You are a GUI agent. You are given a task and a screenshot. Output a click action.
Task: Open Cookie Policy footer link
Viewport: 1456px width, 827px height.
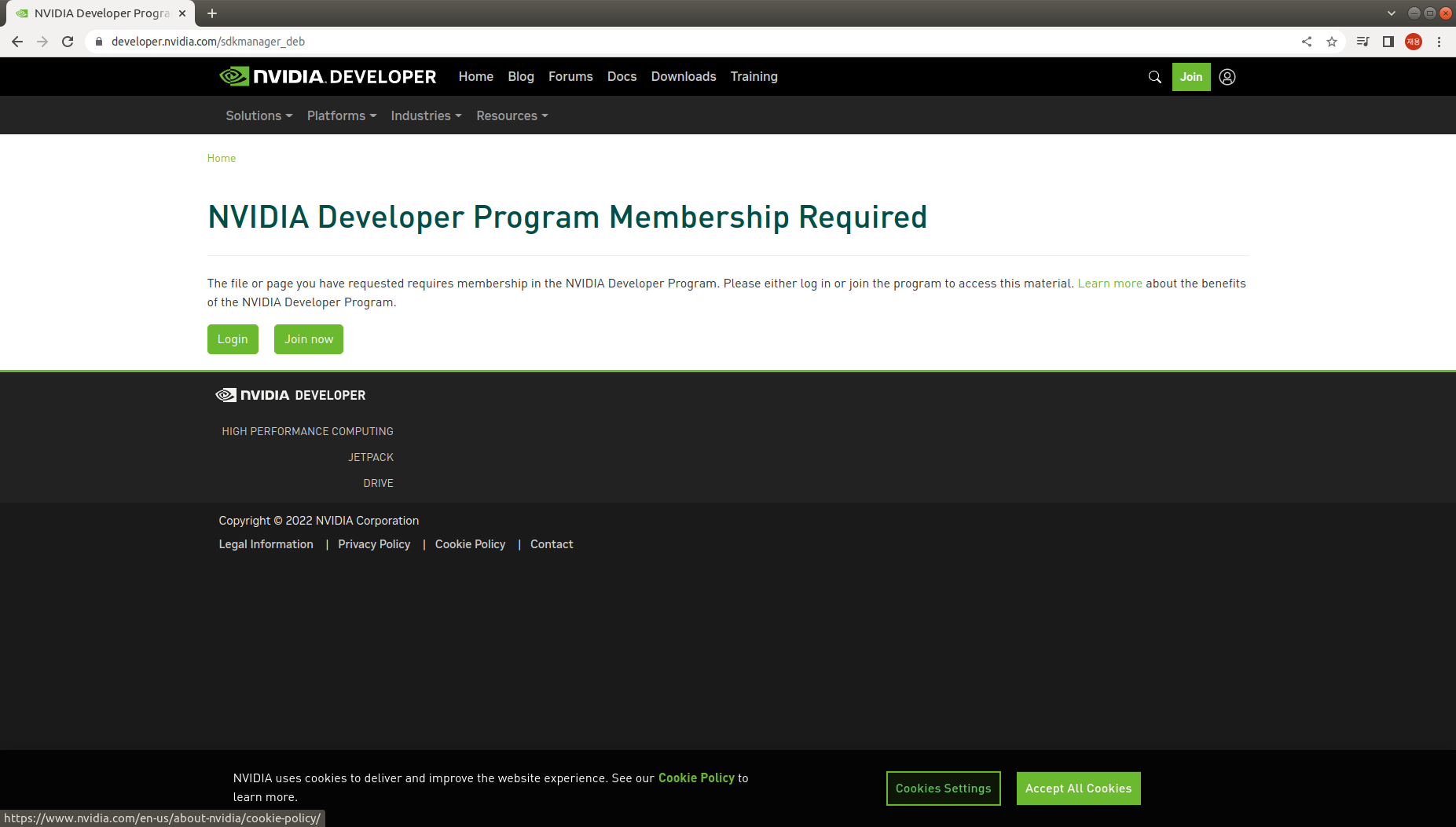click(x=470, y=544)
